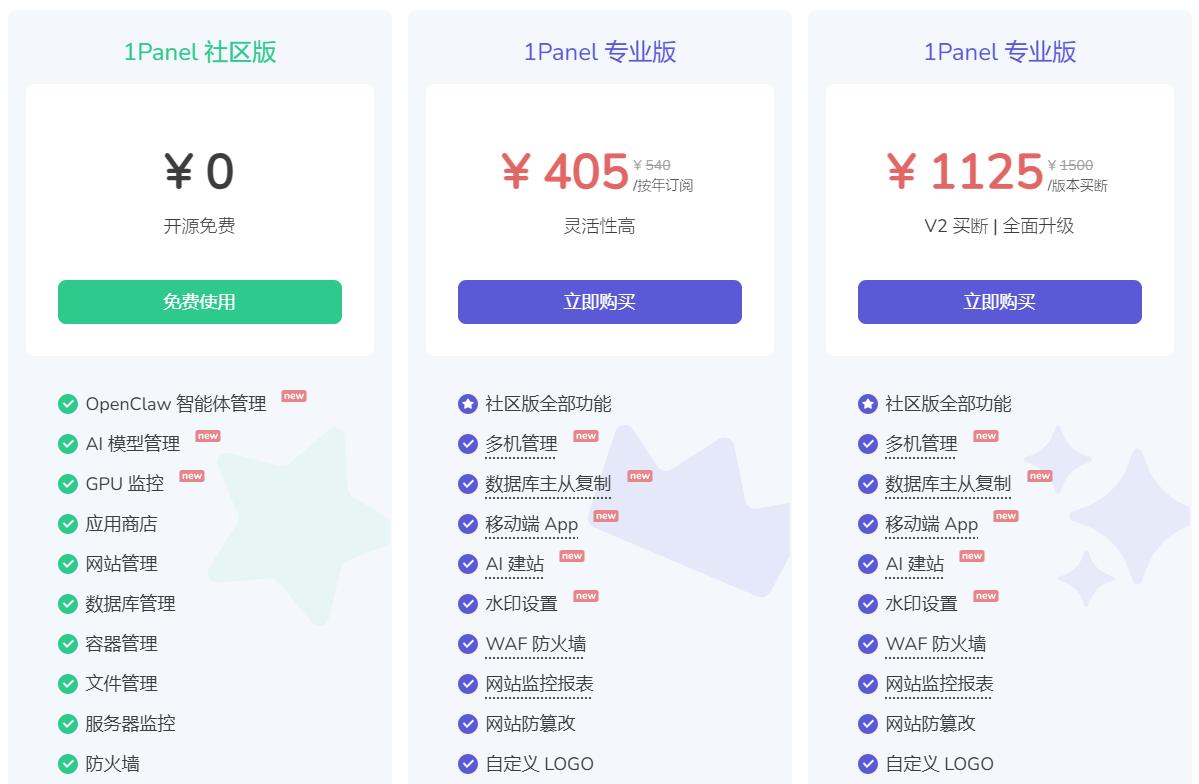Click the green check icon next to GPU 监控
The width and height of the screenshot is (1199, 784).
pyautogui.click(x=68, y=484)
